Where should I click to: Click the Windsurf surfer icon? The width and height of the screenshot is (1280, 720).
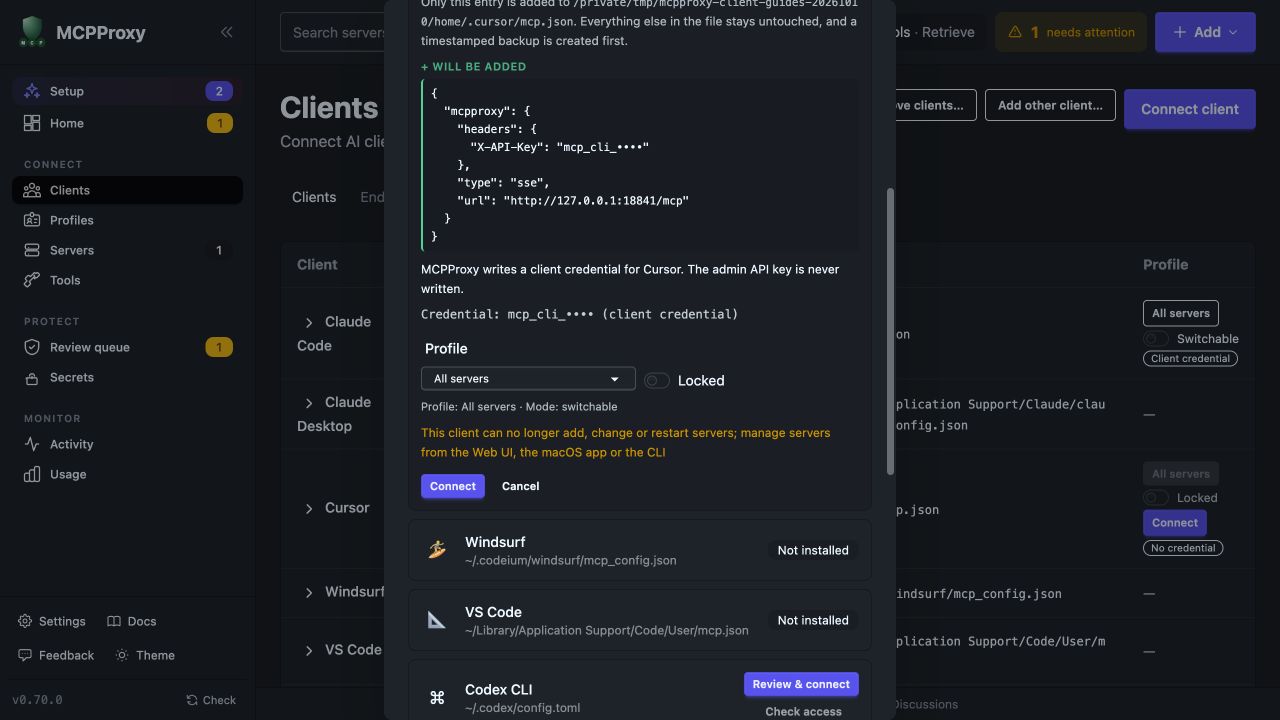437,550
